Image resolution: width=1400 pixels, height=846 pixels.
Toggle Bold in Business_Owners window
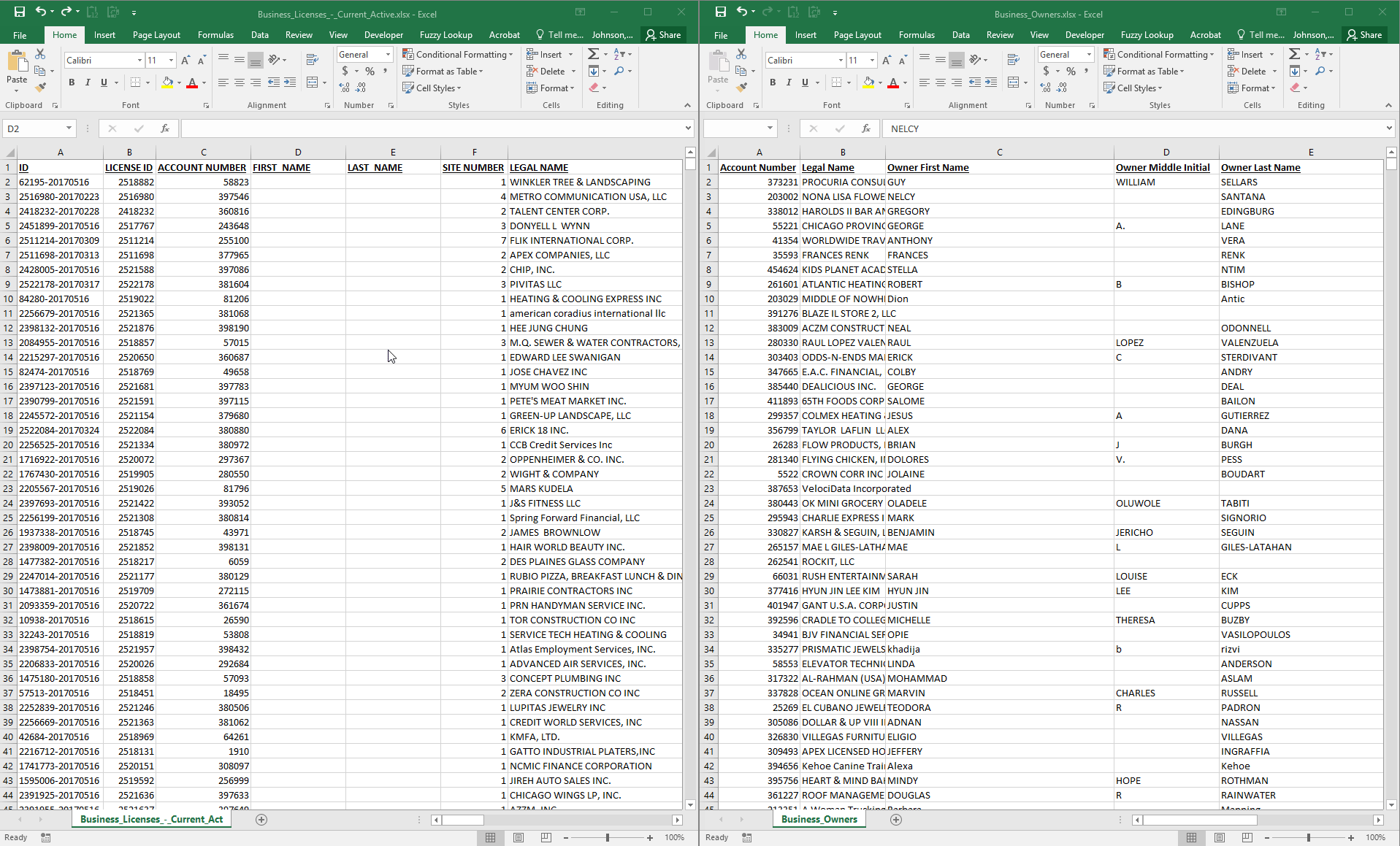(x=773, y=82)
